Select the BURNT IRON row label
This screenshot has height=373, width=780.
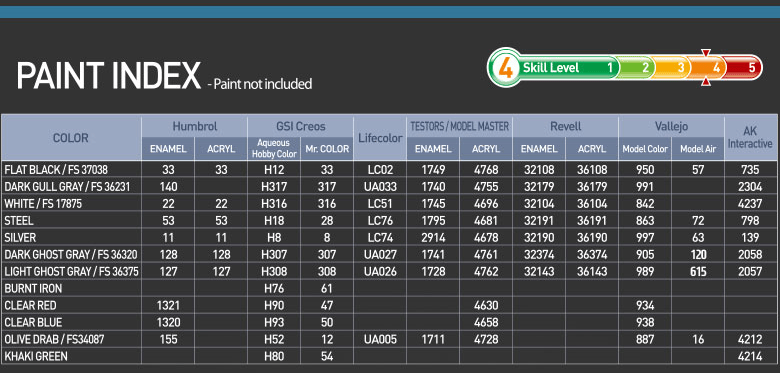click(x=33, y=288)
